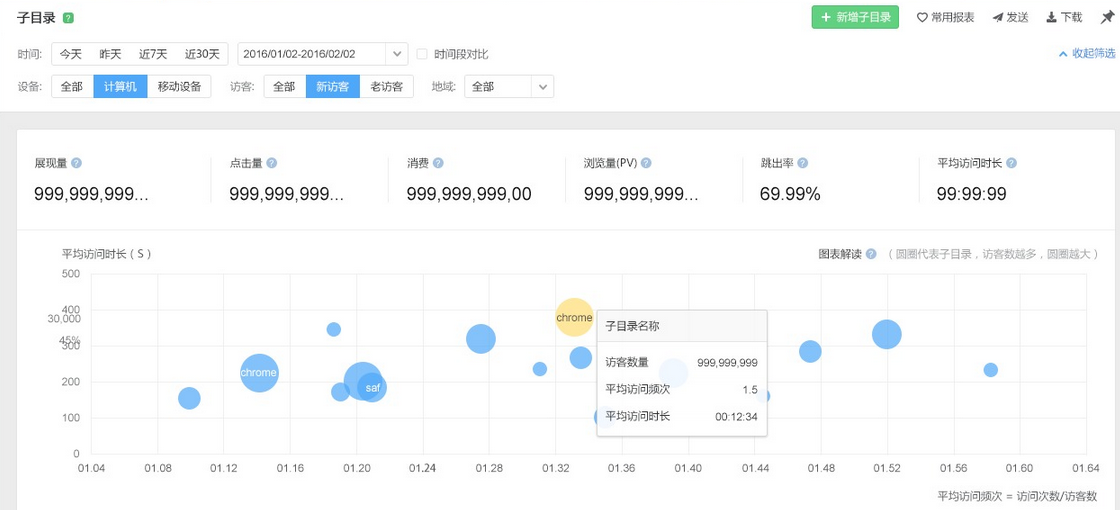Click the green help icon beside 子目录
This screenshot has height=510, width=1120.
click(68, 18)
